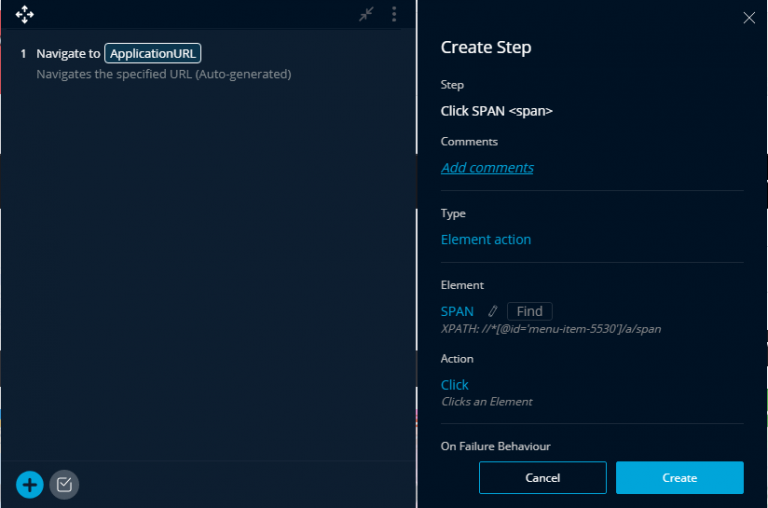Click the On Failure Behaviour section label
This screenshot has width=768, height=508.
pos(495,446)
